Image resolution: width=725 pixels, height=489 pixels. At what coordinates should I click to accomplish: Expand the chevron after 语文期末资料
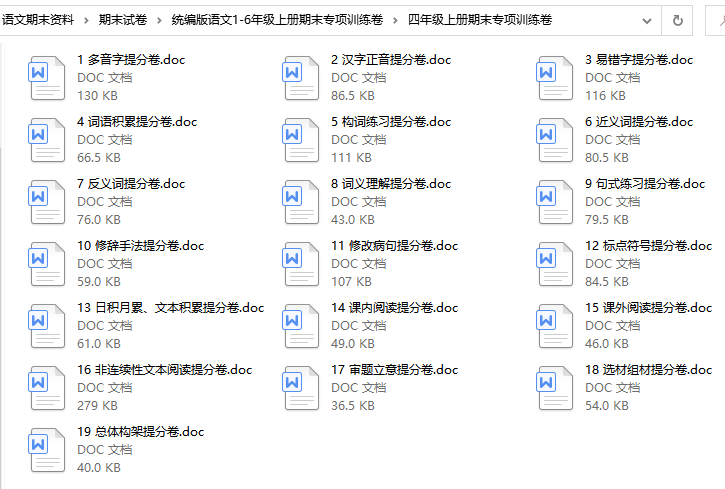coord(86,20)
